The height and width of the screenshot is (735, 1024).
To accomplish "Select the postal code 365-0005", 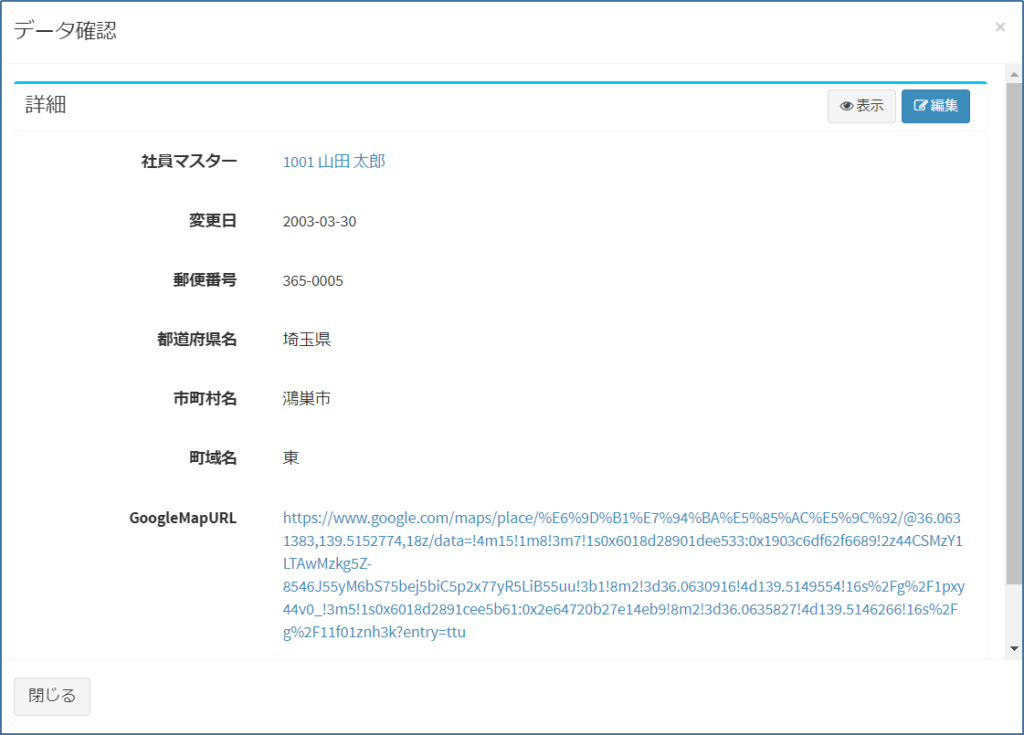I will coord(313,281).
